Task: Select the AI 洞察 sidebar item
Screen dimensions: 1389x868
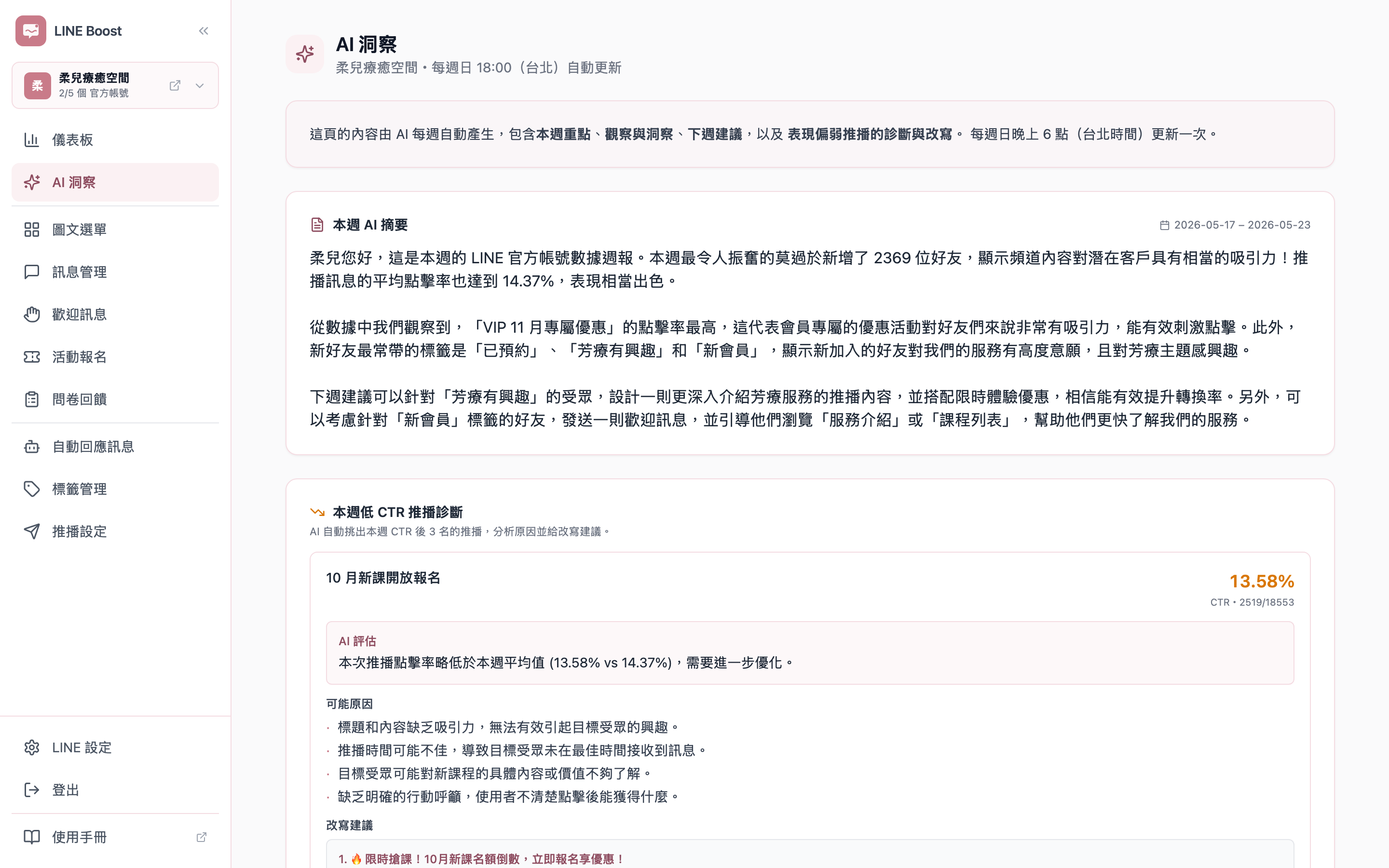Action: point(115,182)
